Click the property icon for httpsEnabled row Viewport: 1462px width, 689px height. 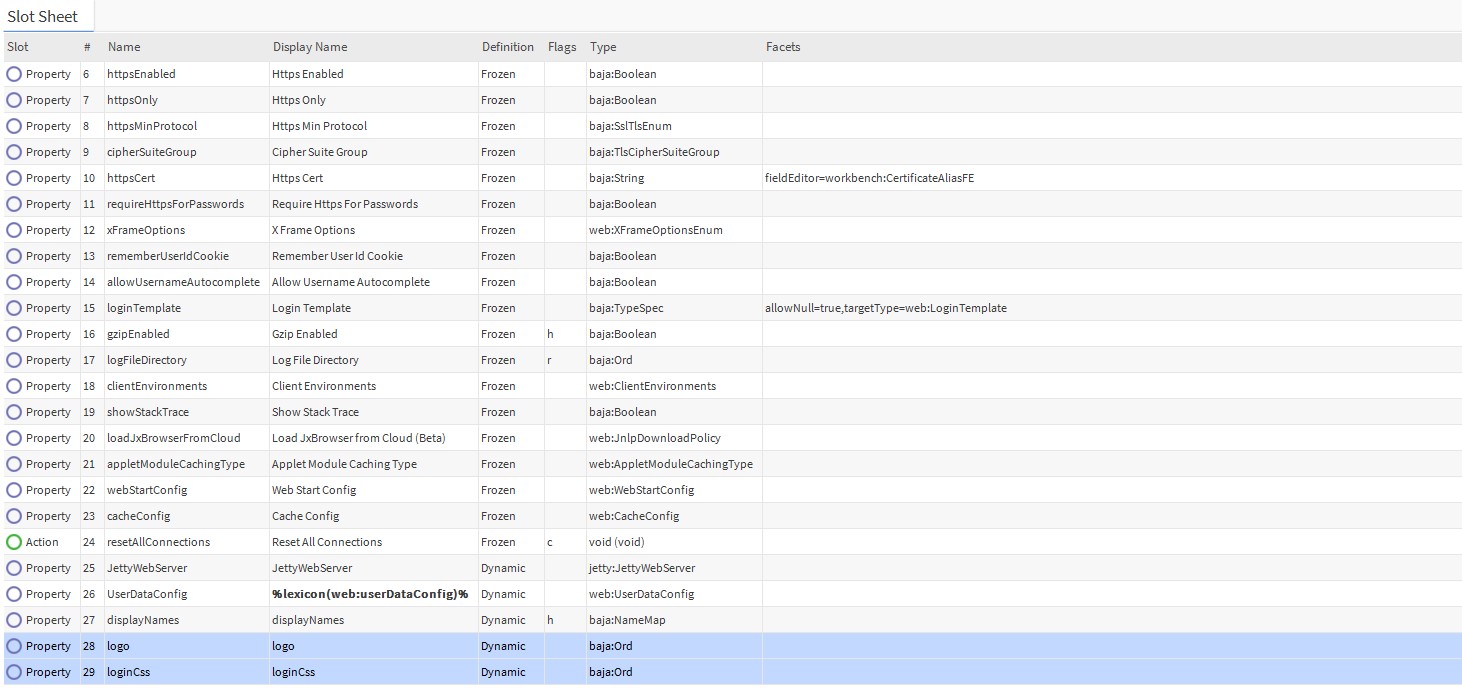[x=14, y=74]
